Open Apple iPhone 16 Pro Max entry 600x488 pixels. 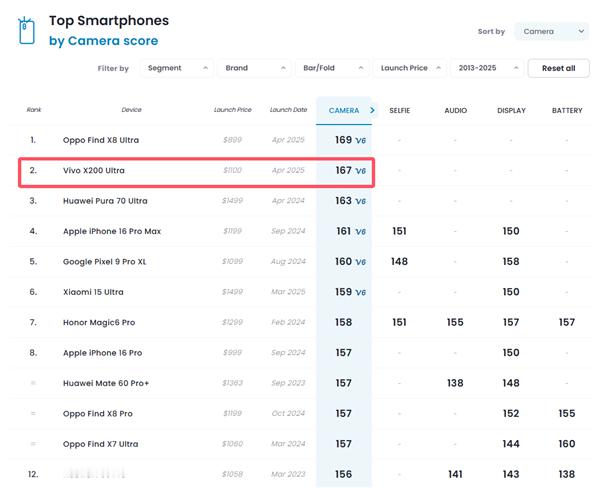pyautogui.click(x=112, y=231)
